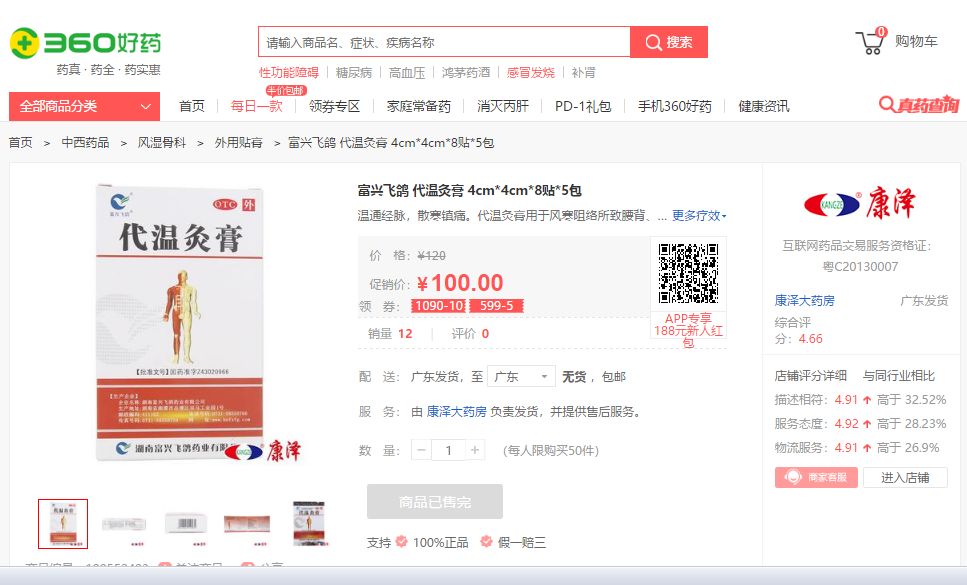The width and height of the screenshot is (967, 585).
Task: Click the red 搜索 search button
Action: pos(669,42)
